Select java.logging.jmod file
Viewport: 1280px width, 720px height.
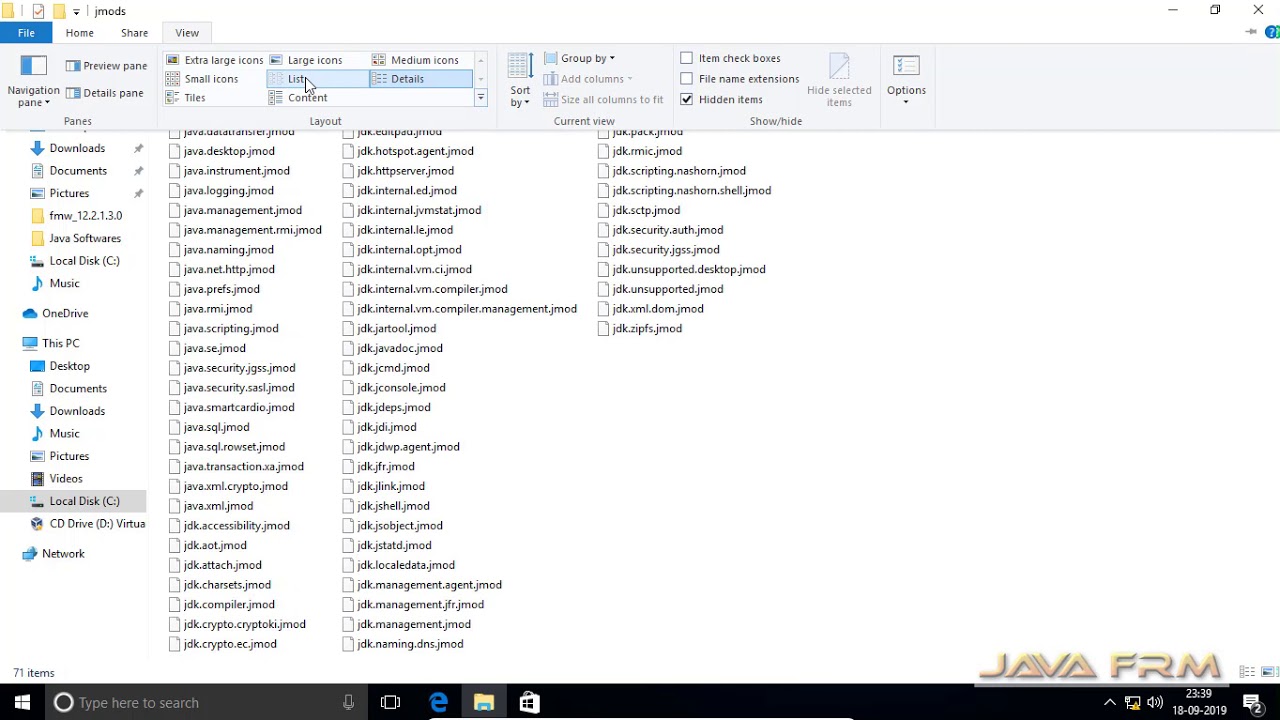(228, 191)
